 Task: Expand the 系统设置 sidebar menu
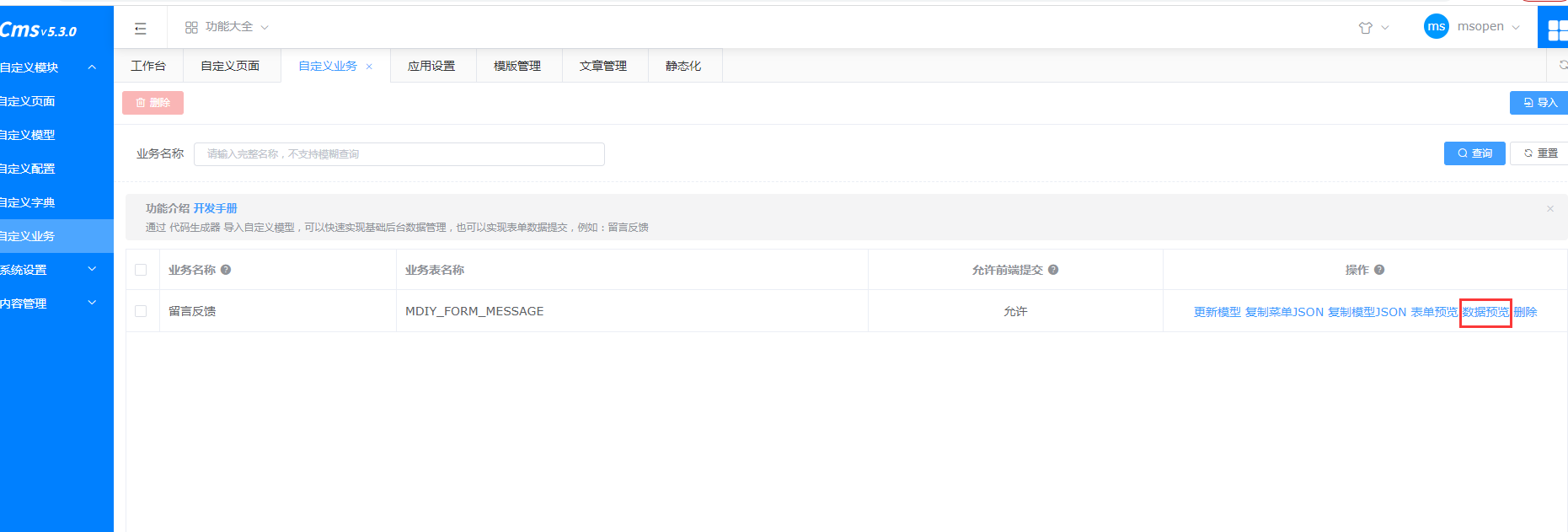51,270
